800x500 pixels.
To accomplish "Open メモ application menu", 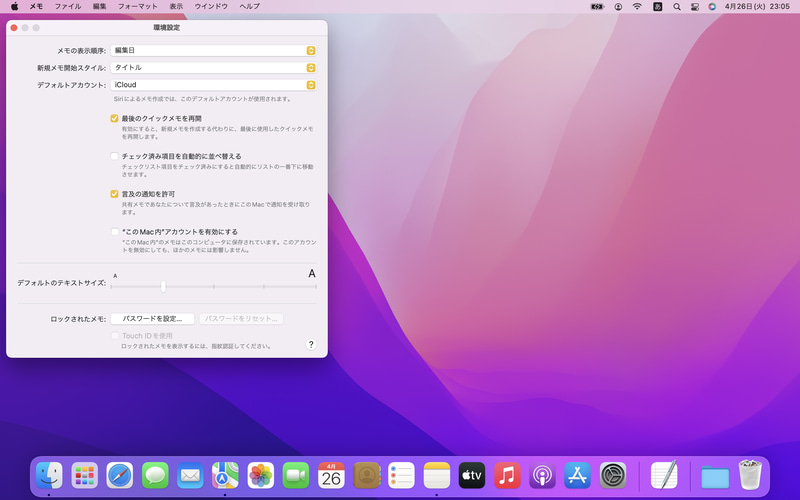I will [36, 7].
